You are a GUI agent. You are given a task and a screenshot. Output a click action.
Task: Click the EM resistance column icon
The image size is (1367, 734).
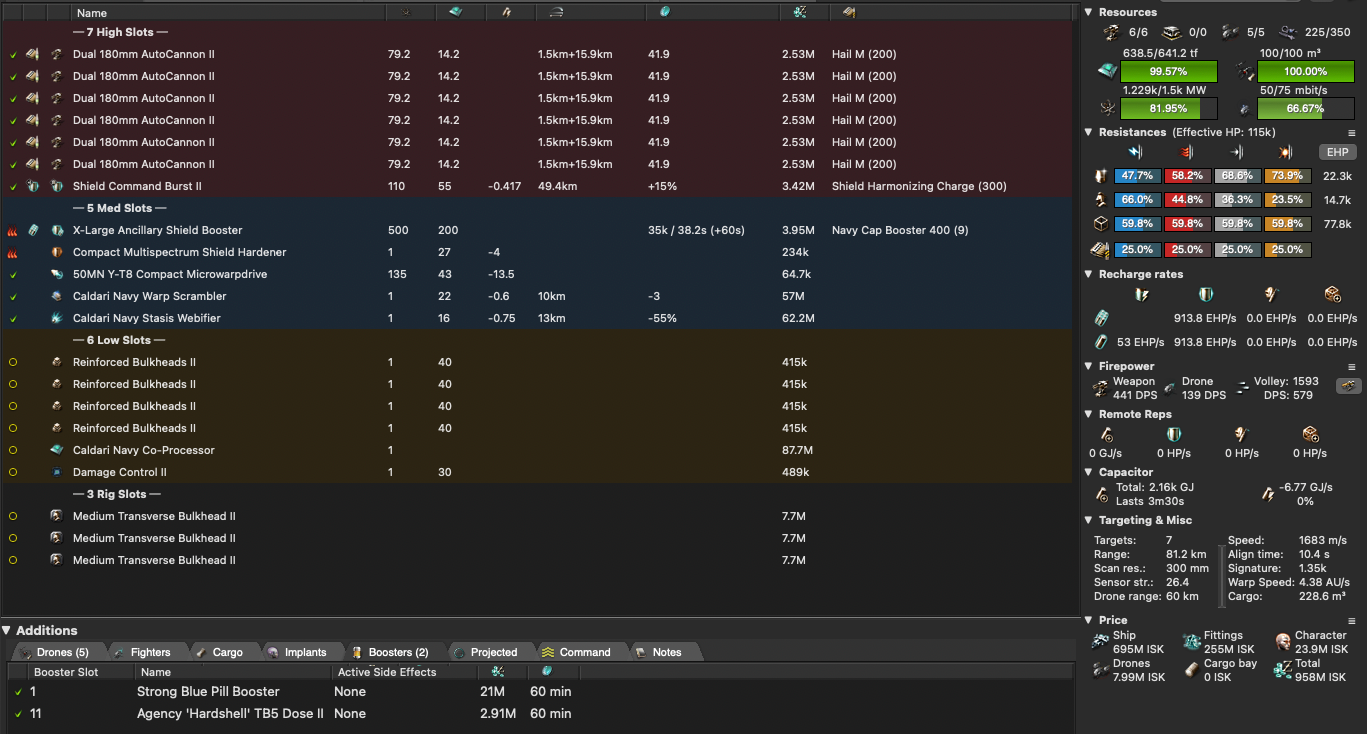(x=1135, y=153)
